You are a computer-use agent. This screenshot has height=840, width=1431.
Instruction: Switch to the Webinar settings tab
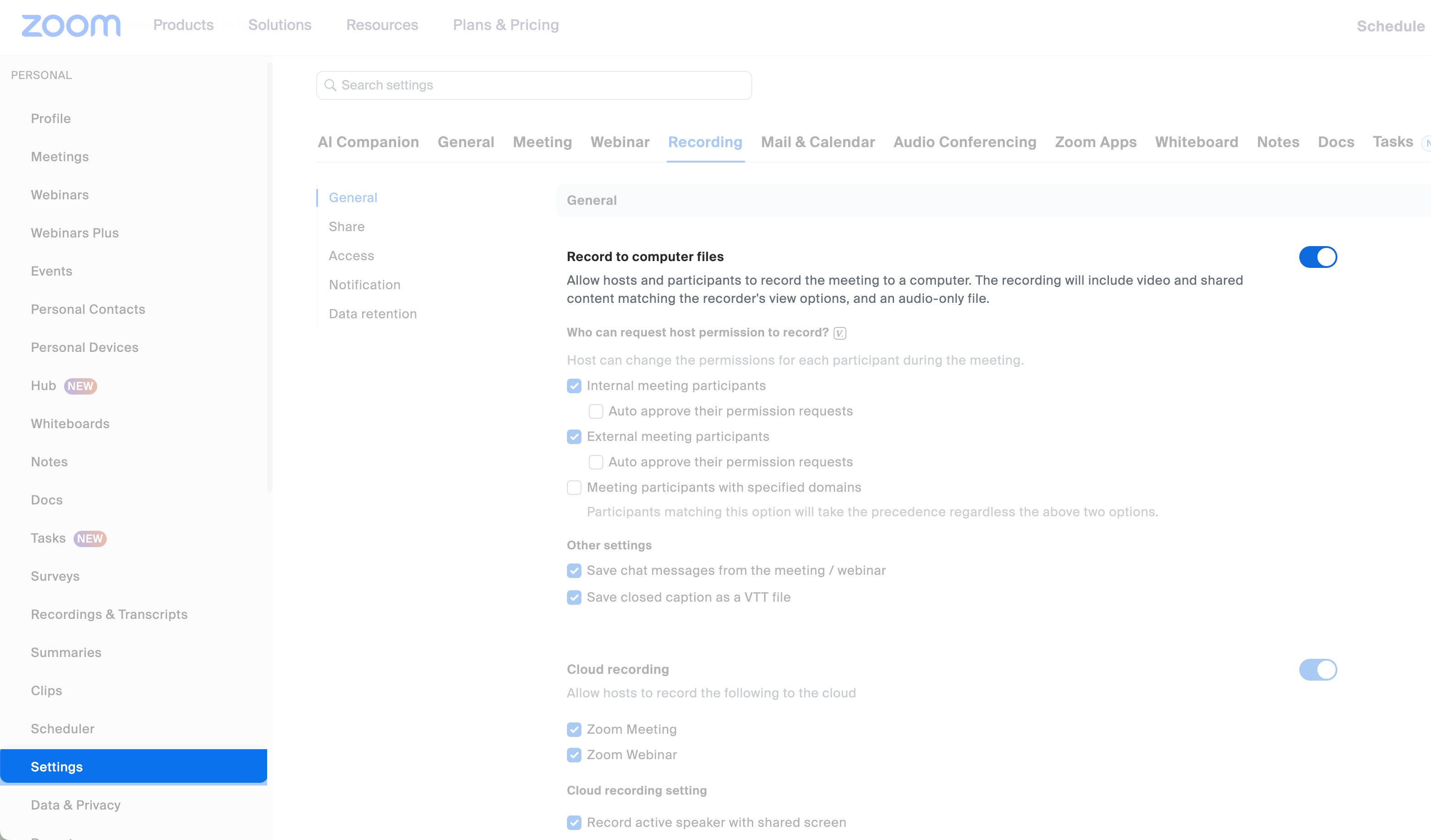click(x=620, y=142)
